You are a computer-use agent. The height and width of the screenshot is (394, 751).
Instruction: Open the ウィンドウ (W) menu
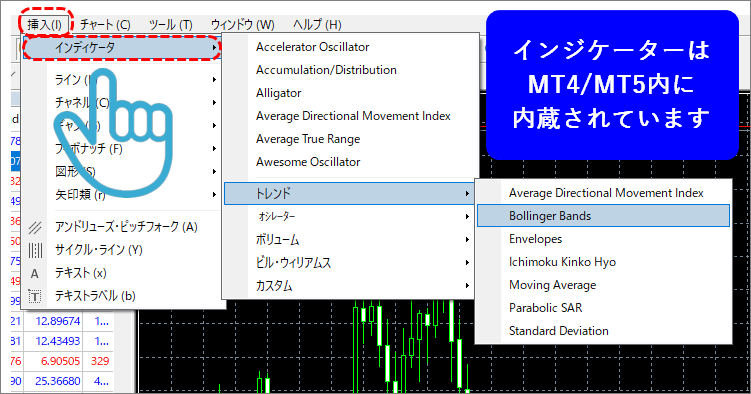(242, 24)
